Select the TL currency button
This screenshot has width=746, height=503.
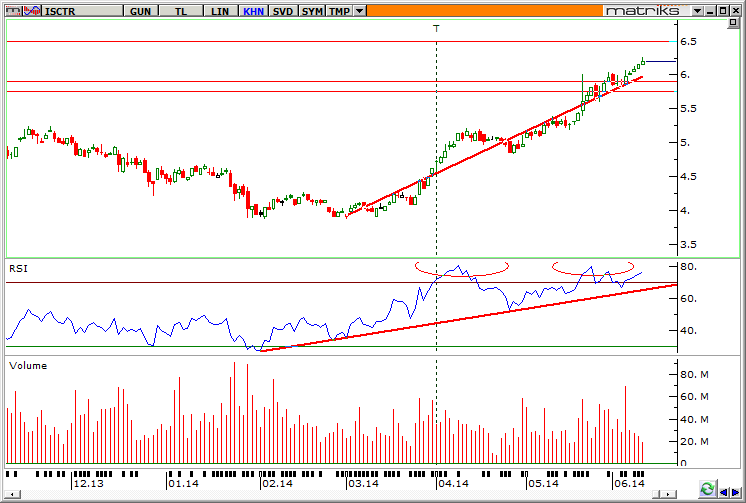coord(181,10)
